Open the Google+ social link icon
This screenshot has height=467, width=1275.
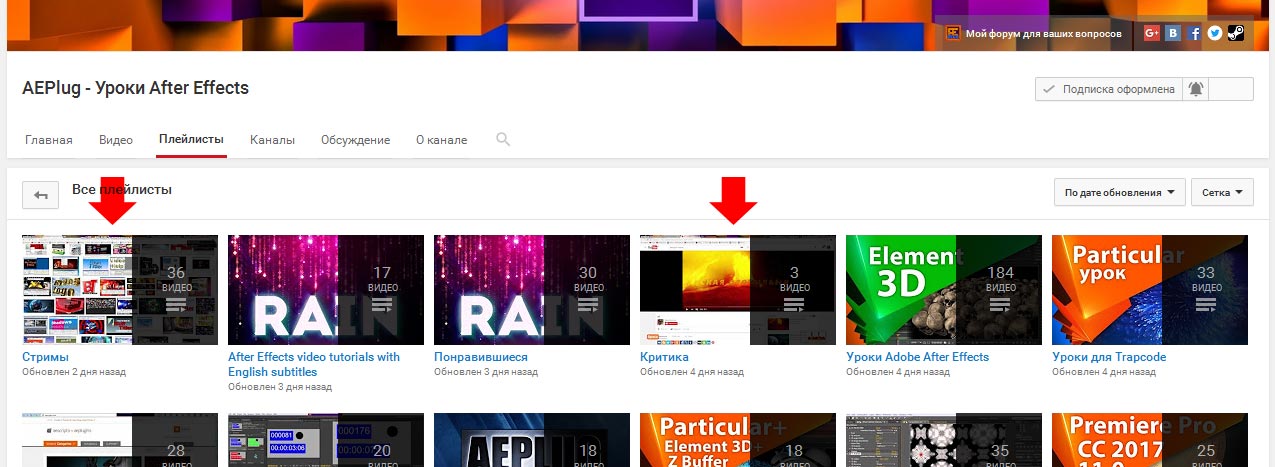click(x=1152, y=33)
